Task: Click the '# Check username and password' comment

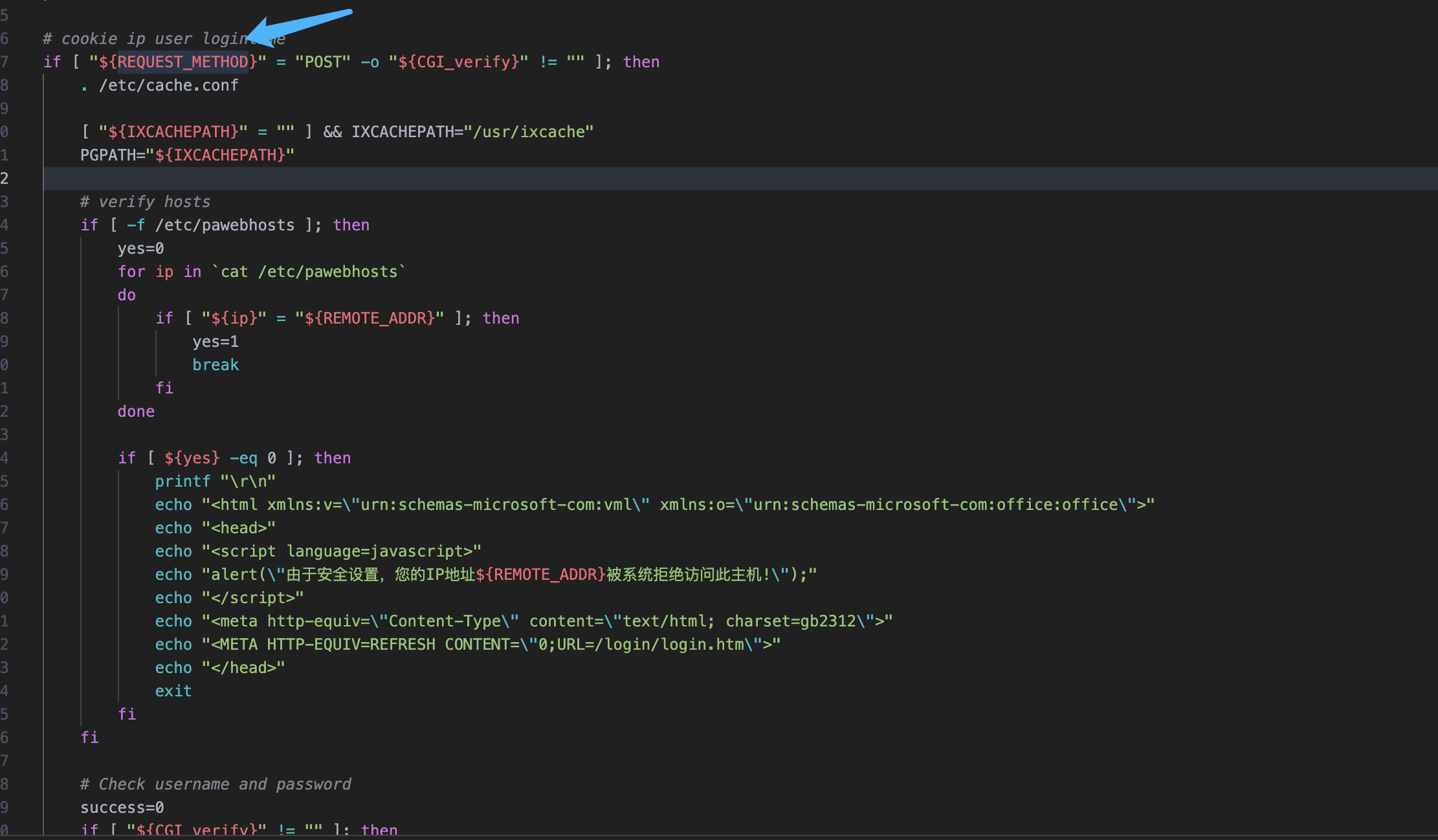Action: tap(216, 784)
